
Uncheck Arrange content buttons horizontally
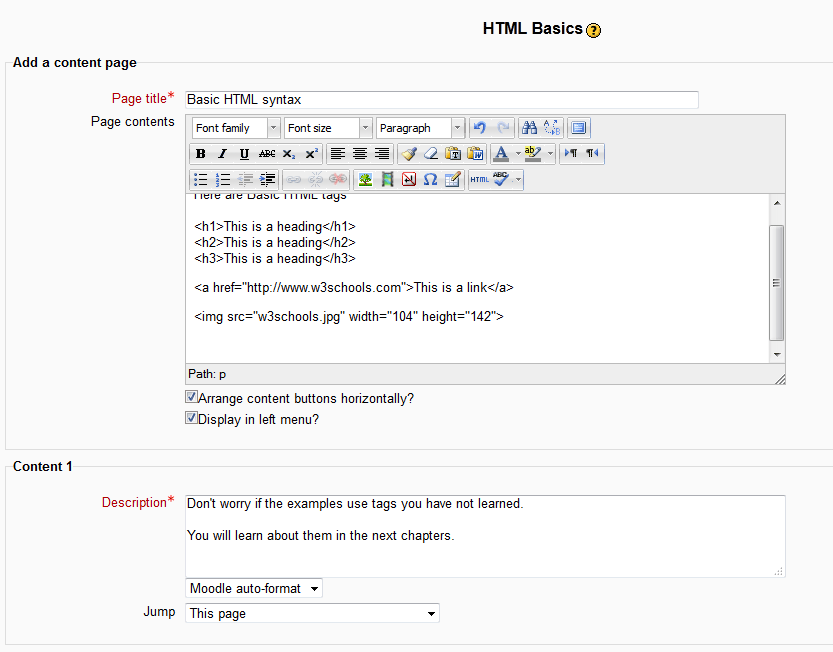click(192, 397)
